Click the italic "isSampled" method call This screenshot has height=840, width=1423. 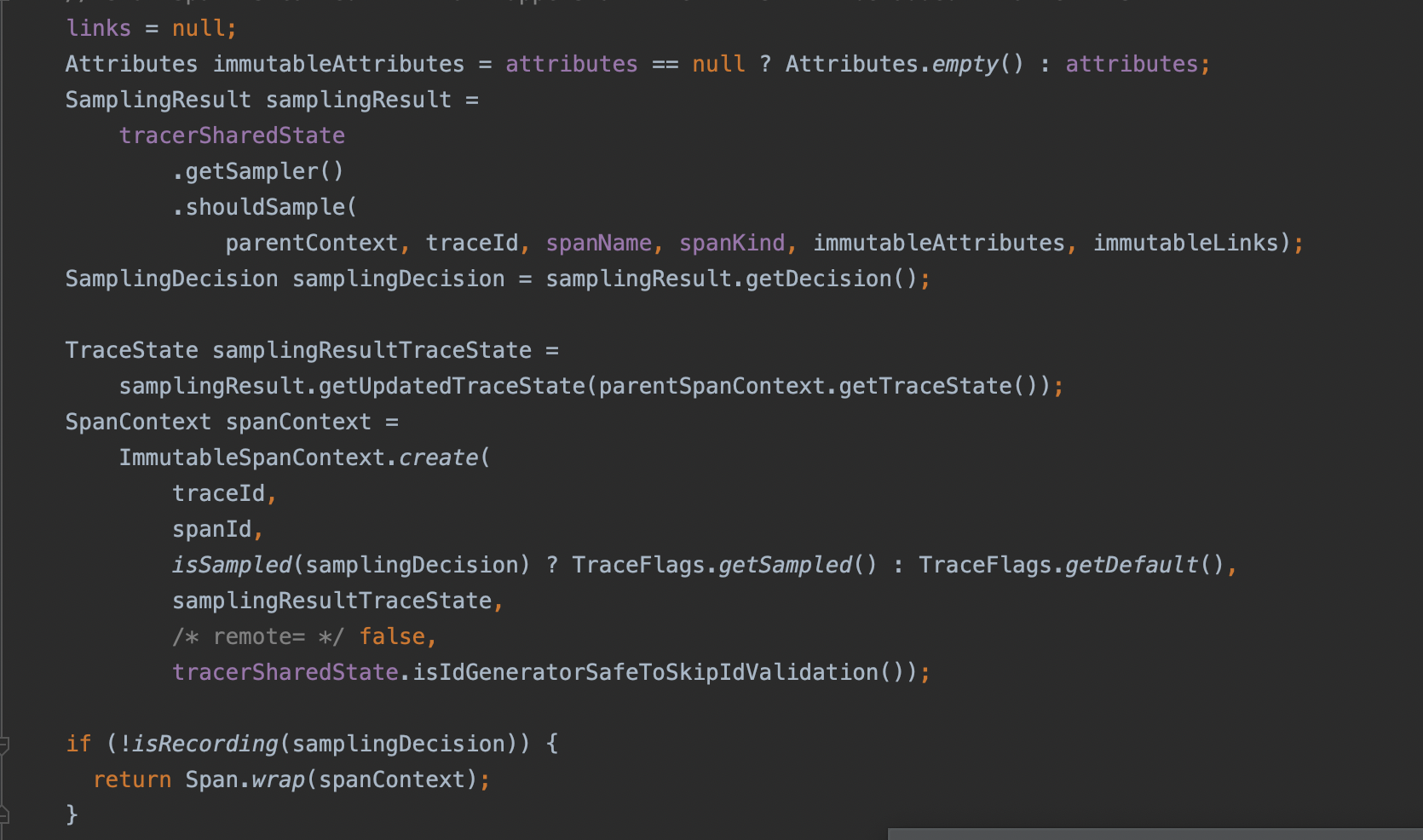point(232,565)
